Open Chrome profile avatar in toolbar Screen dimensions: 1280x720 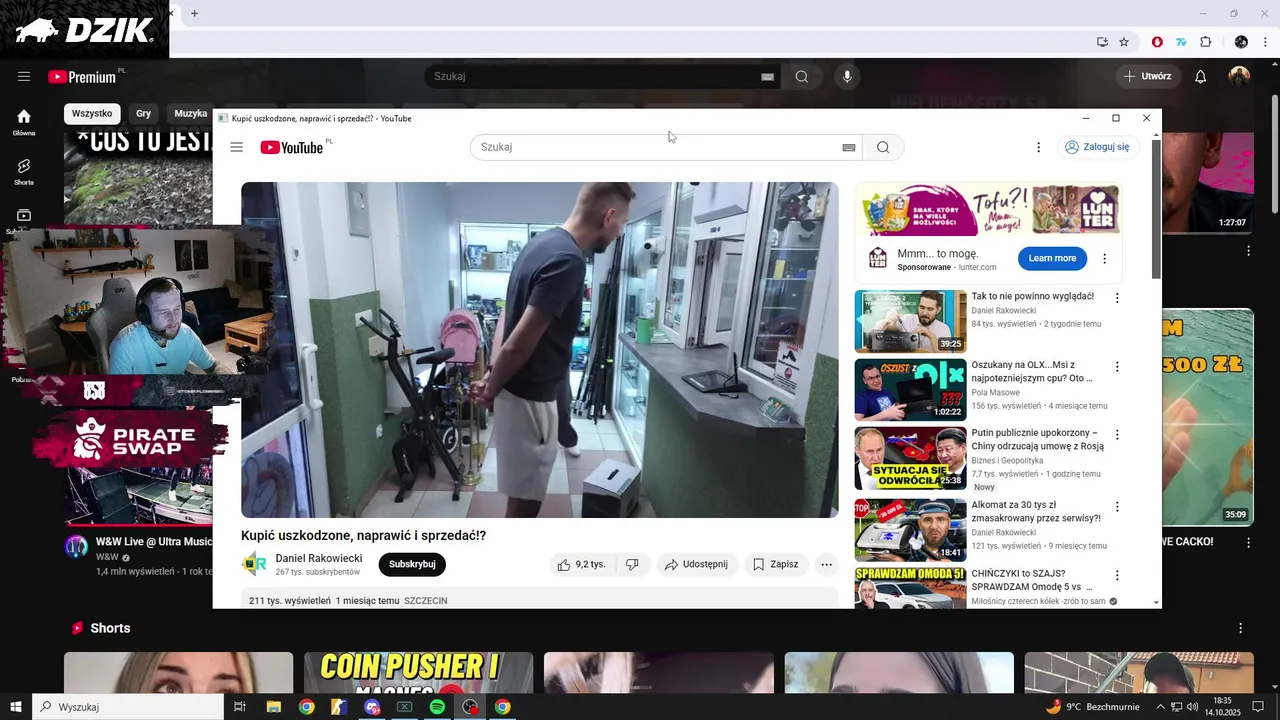coord(1241,42)
